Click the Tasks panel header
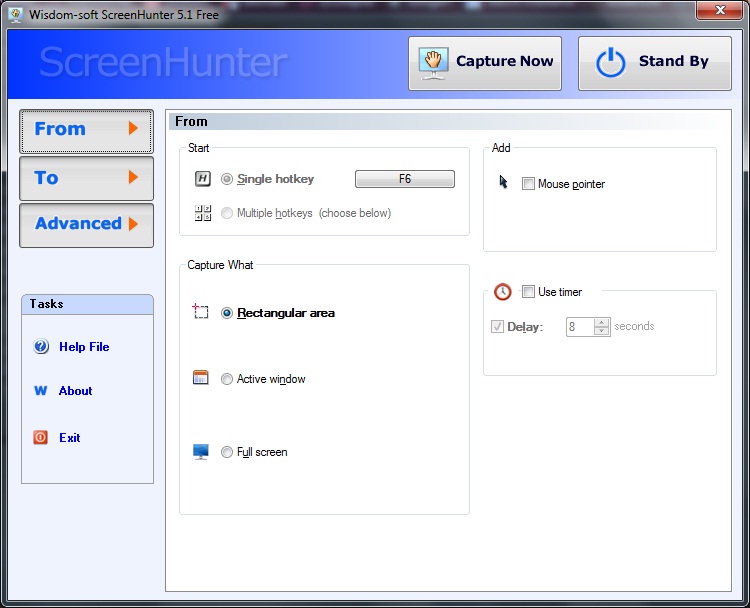The image size is (750, 608). click(87, 304)
